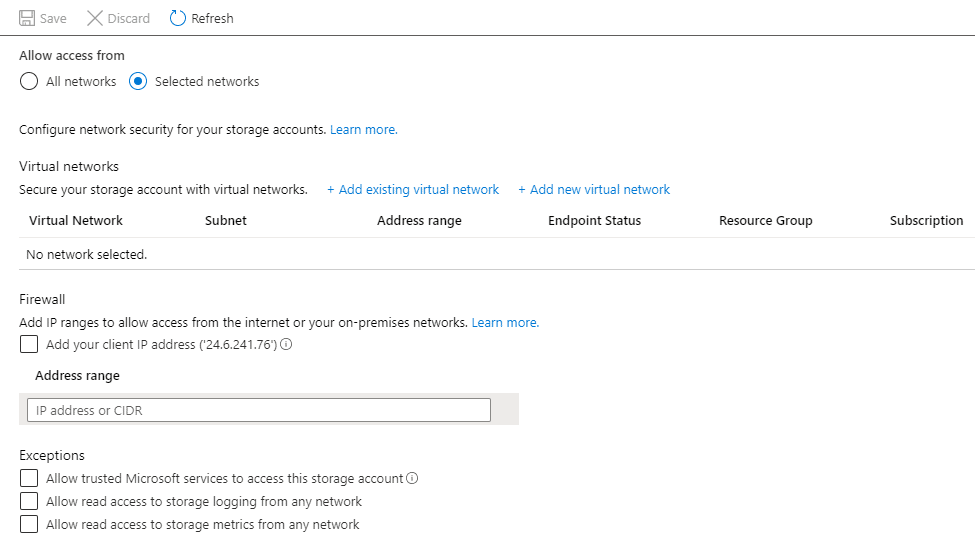The height and width of the screenshot is (556, 975).
Task: Click the Save text label
Action: 53,18
